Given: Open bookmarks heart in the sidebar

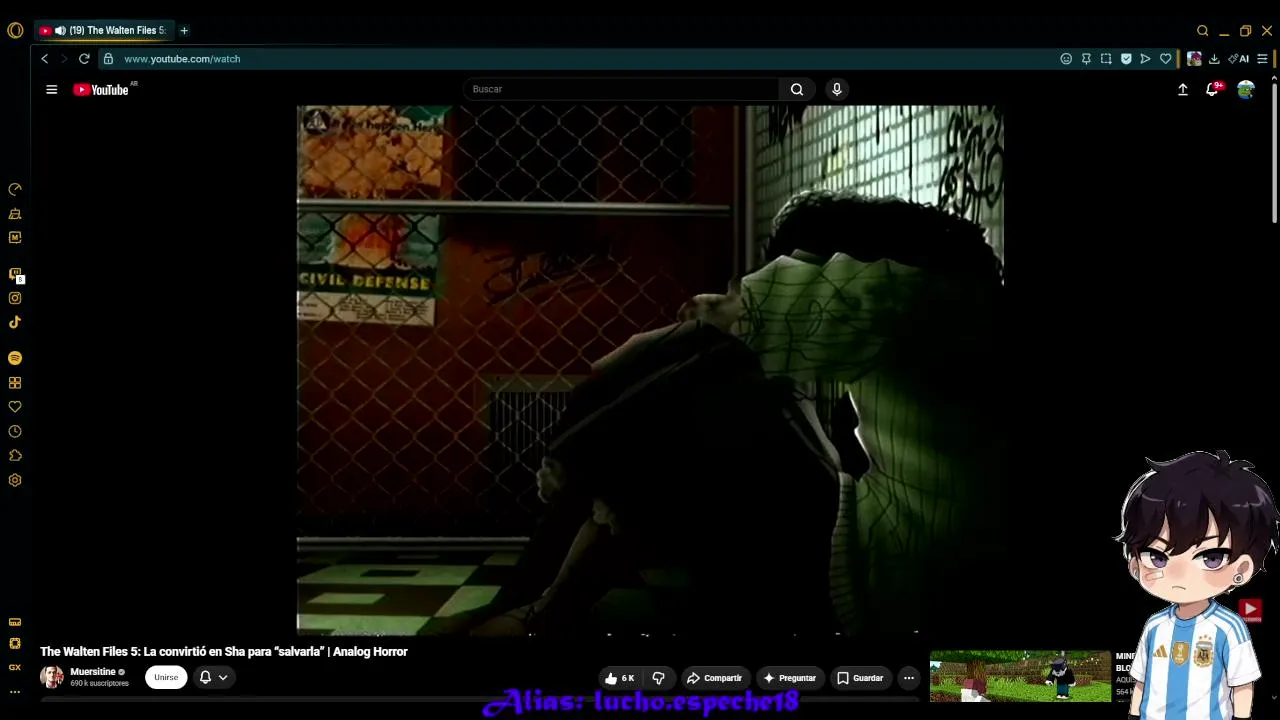Looking at the screenshot, I should pyautogui.click(x=15, y=407).
